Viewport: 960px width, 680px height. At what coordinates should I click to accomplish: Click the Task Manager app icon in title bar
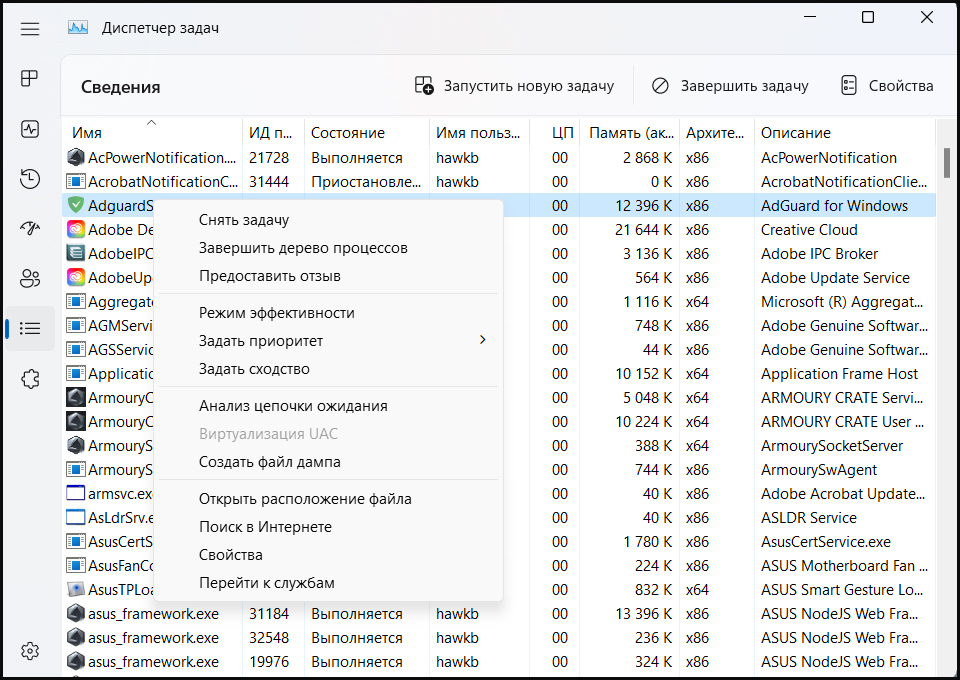point(78,28)
